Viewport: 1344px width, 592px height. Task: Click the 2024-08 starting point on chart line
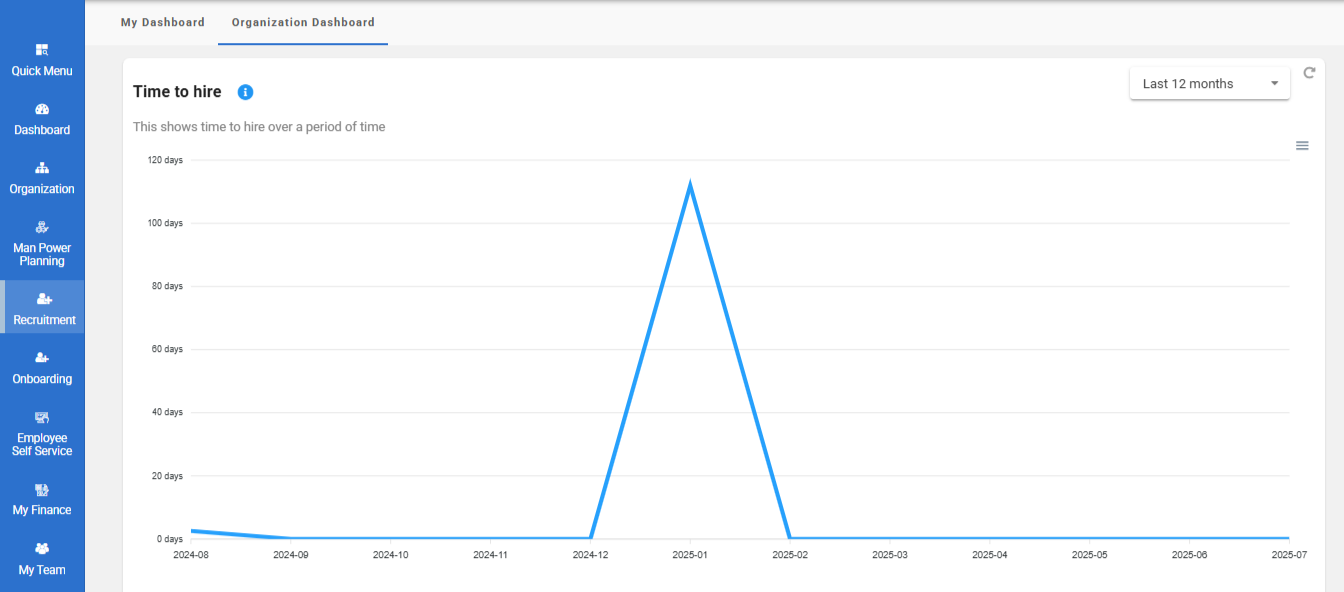point(192,531)
